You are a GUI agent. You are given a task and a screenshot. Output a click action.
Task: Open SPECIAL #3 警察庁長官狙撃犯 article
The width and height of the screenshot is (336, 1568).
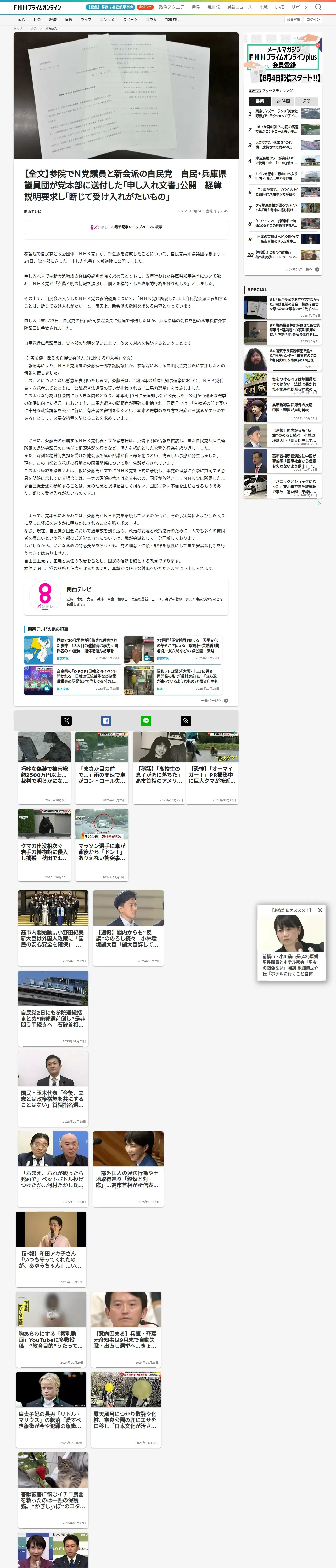pyautogui.click(x=283, y=359)
